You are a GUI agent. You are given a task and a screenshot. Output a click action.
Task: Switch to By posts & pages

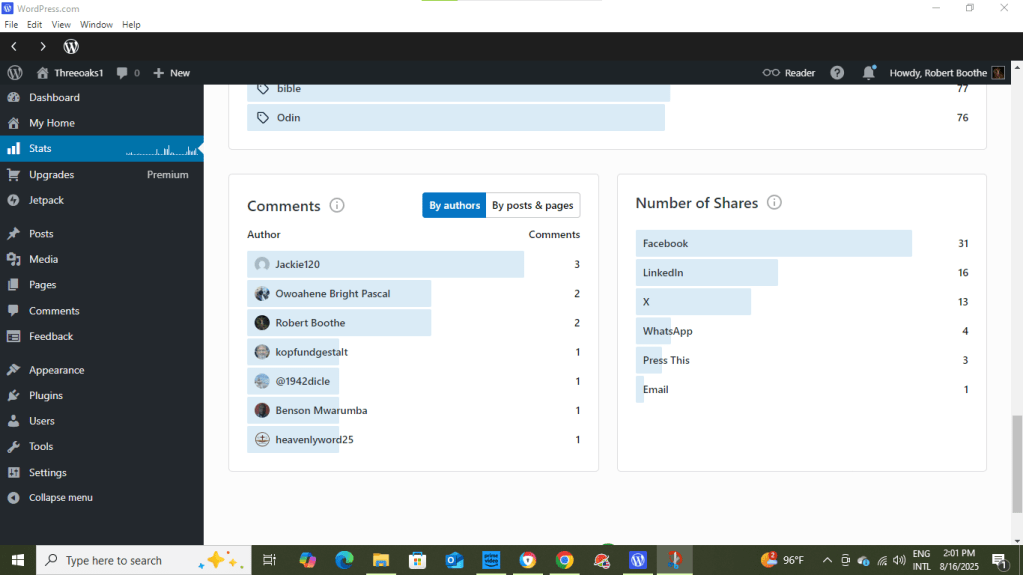pos(532,206)
